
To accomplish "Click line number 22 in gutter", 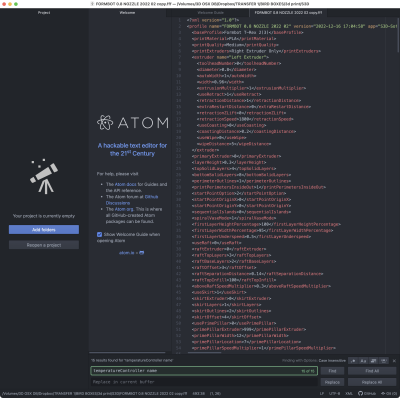I will 179,150.
